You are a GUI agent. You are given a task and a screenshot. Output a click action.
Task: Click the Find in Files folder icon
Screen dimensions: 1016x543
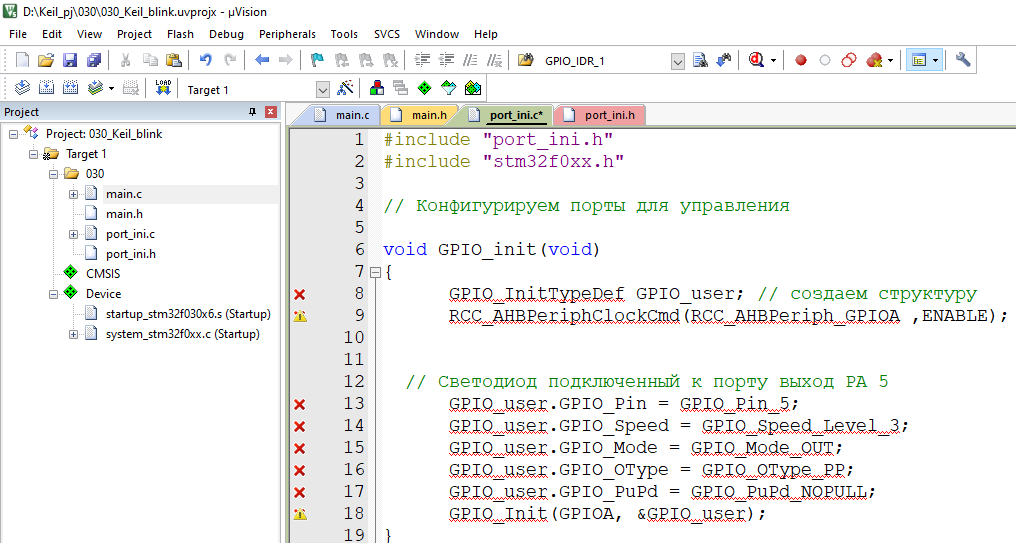coord(525,60)
